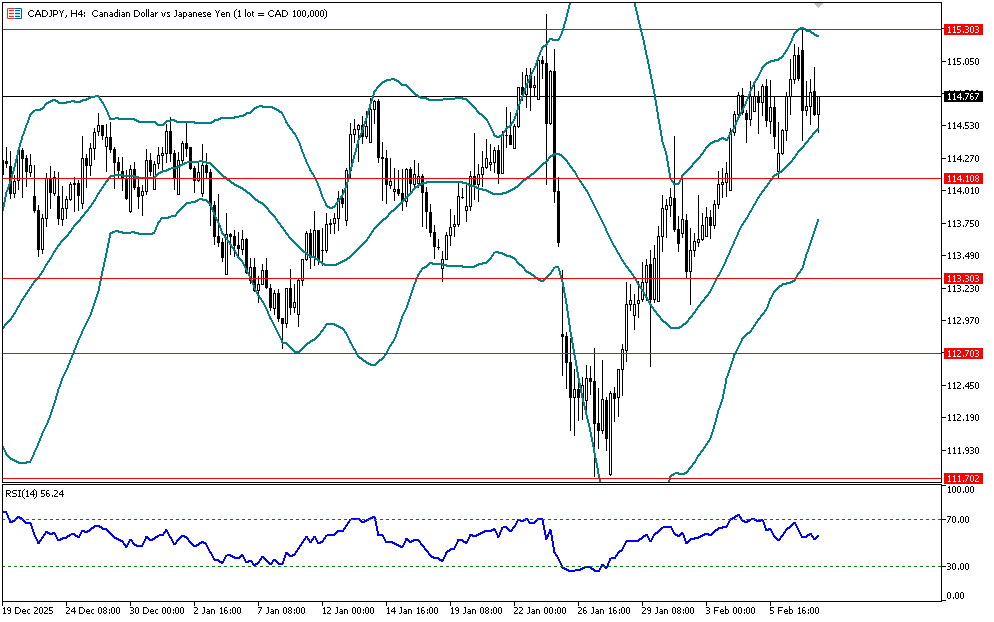This screenshot has width=994, height=622.
Task: Click the 26 Jan 16:00 time label
Action: (607, 609)
